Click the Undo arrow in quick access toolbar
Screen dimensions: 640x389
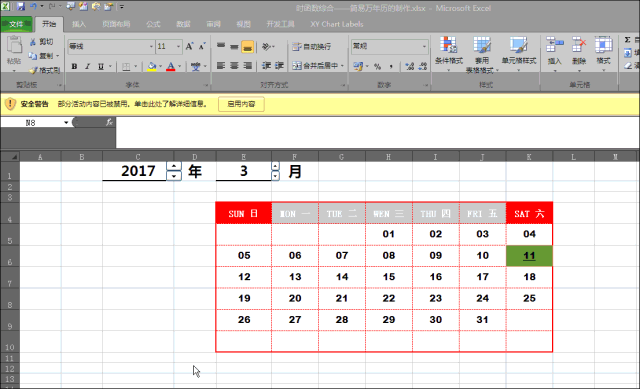point(33,6)
